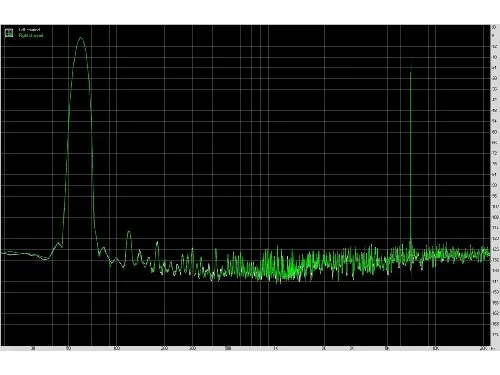Click the 30 label at the frequency axis start
The height and width of the screenshot is (375, 500).
click(x=33, y=349)
